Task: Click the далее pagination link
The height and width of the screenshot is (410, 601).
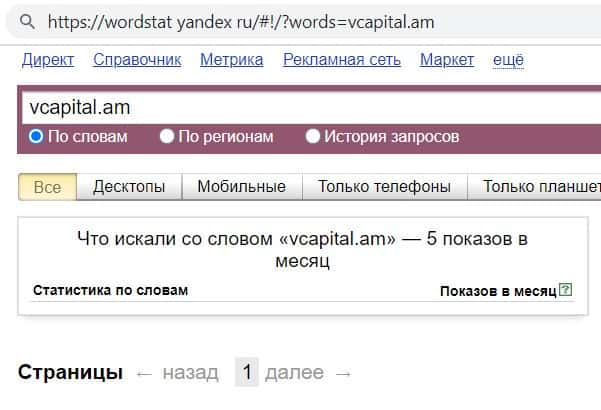Action: point(294,372)
